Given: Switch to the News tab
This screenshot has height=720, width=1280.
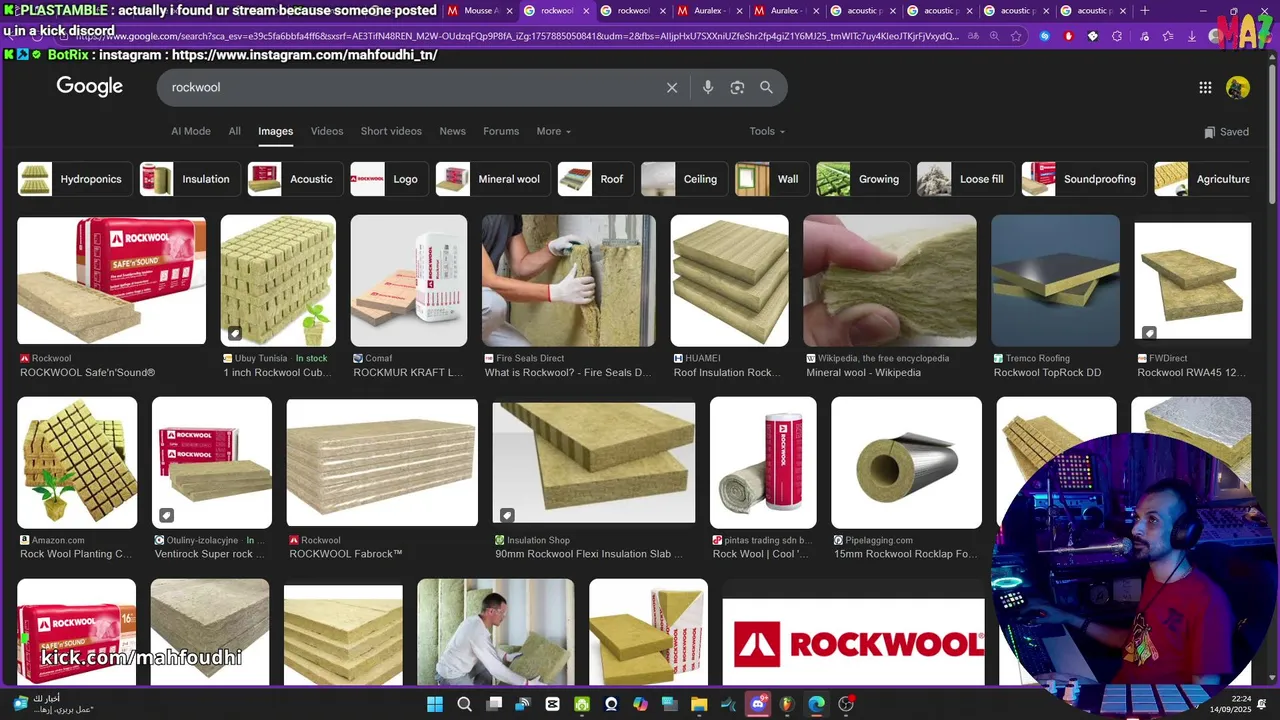Looking at the screenshot, I should pyautogui.click(x=453, y=131).
